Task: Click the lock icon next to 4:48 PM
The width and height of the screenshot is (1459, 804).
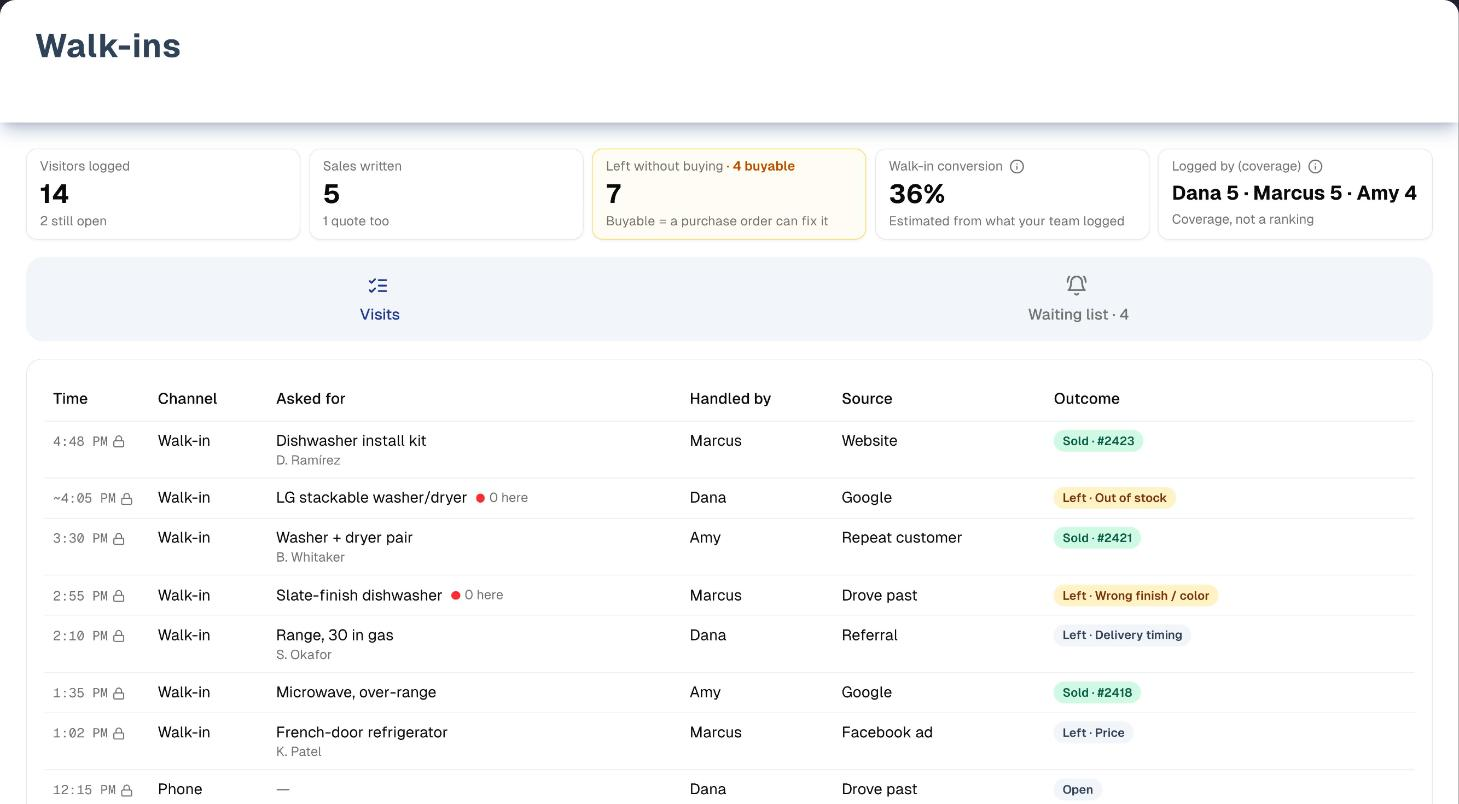Action: click(118, 441)
